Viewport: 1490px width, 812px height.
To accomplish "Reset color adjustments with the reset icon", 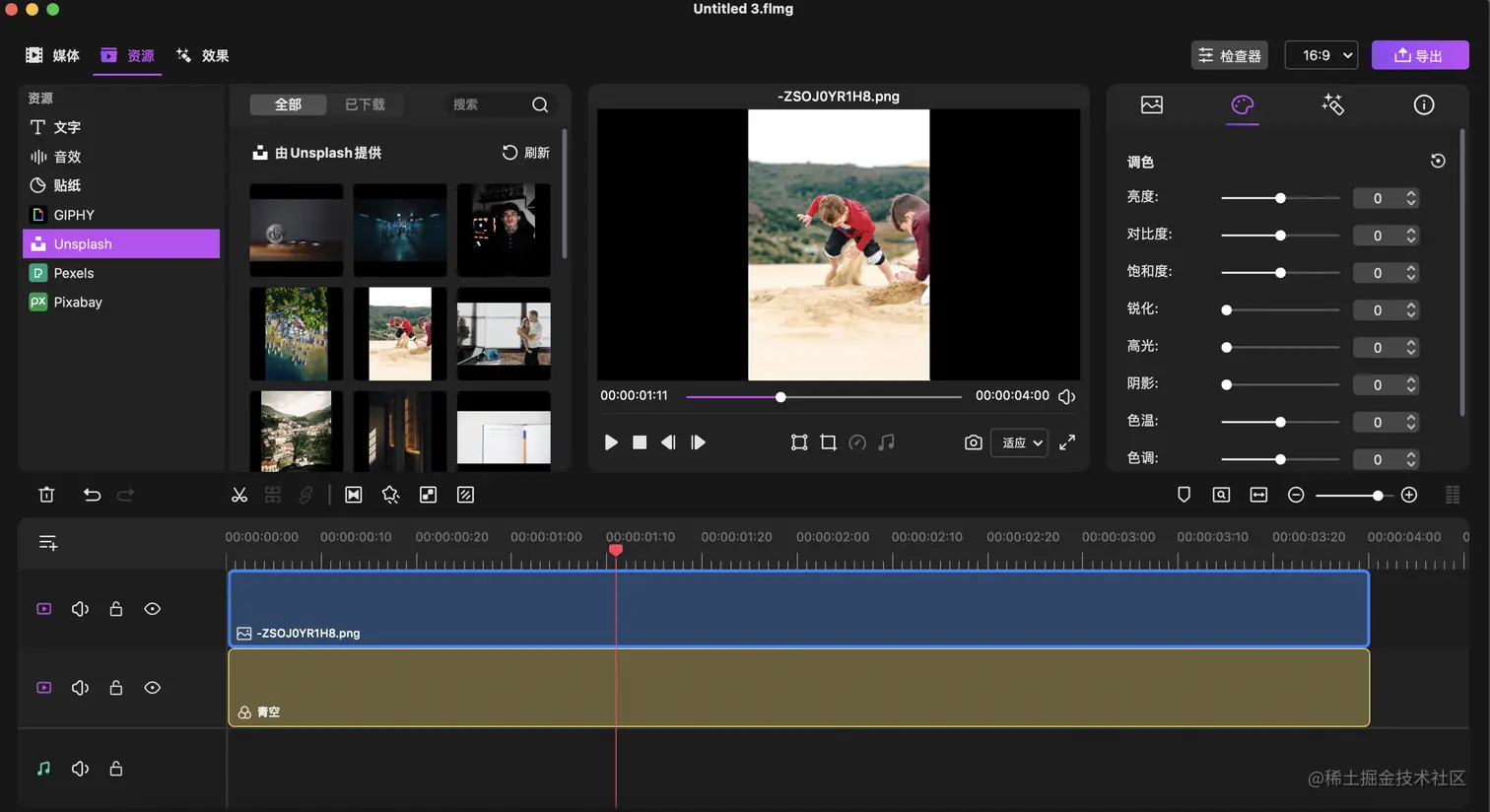I will 1438,161.
